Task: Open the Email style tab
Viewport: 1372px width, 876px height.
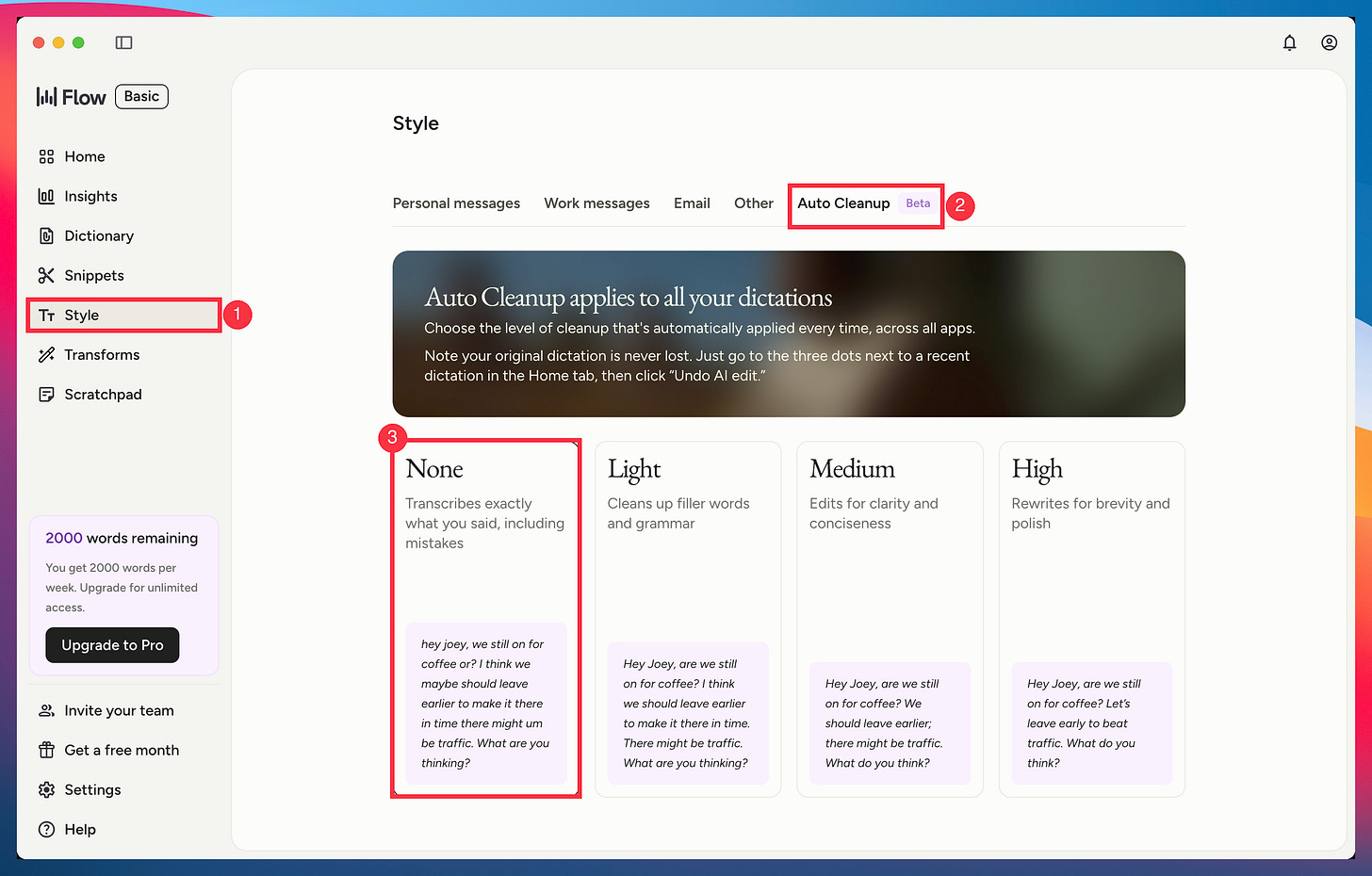Action: (692, 203)
